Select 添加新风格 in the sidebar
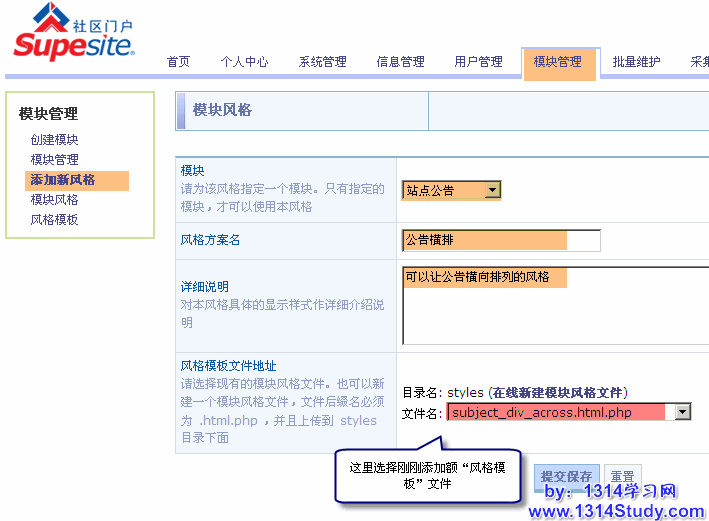The image size is (709, 521). pyautogui.click(x=63, y=180)
